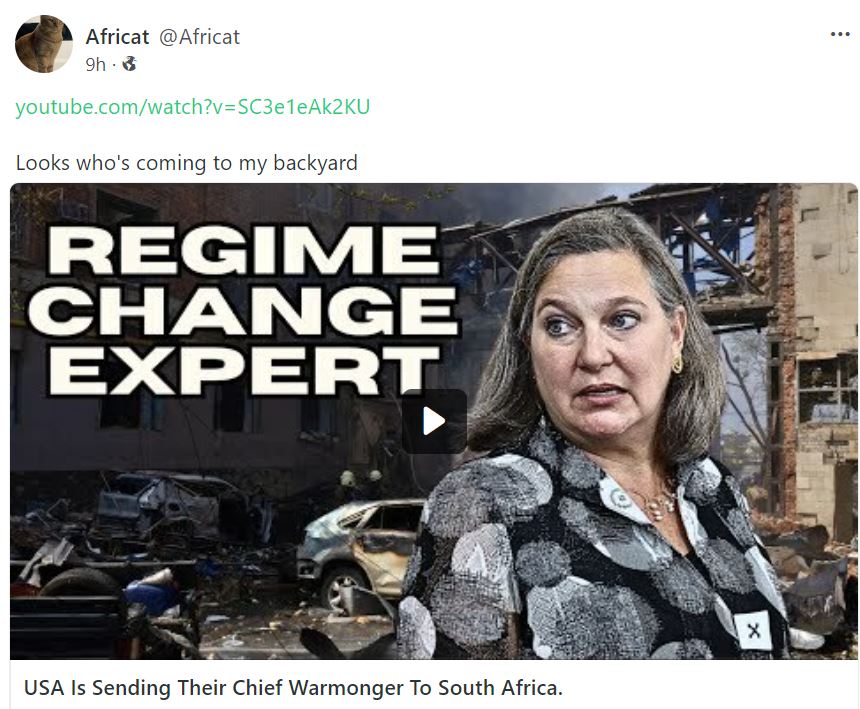This screenshot has height=709, width=860.
Task: Click the word EXPERT on the thumbnail
Action: tap(244, 370)
